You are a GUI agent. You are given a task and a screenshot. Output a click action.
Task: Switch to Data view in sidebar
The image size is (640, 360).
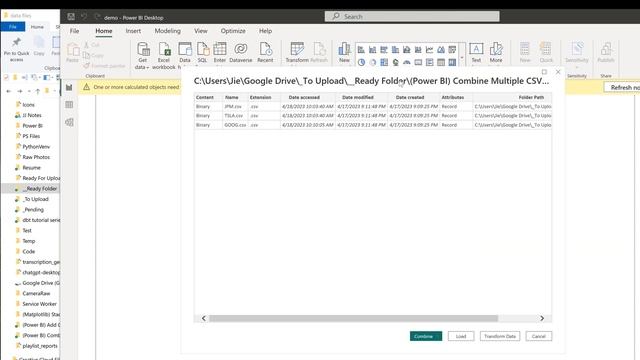(x=69, y=105)
